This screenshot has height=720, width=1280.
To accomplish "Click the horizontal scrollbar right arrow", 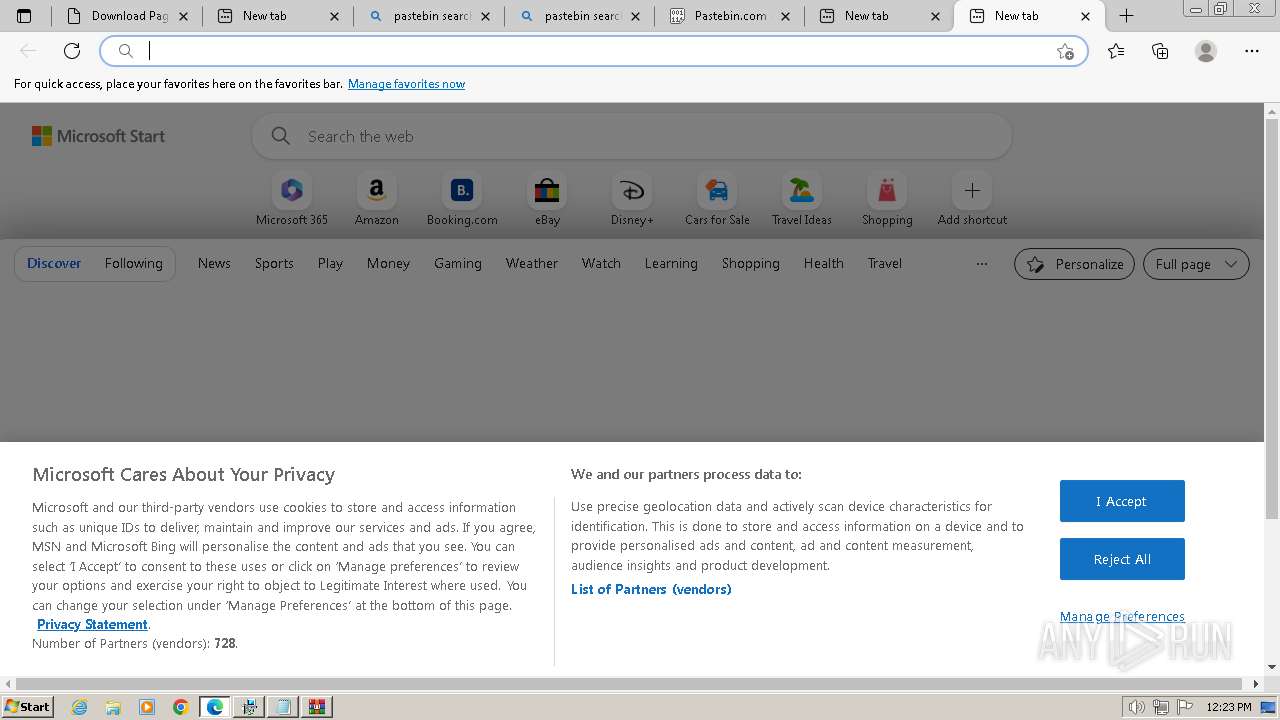I will [1256, 684].
